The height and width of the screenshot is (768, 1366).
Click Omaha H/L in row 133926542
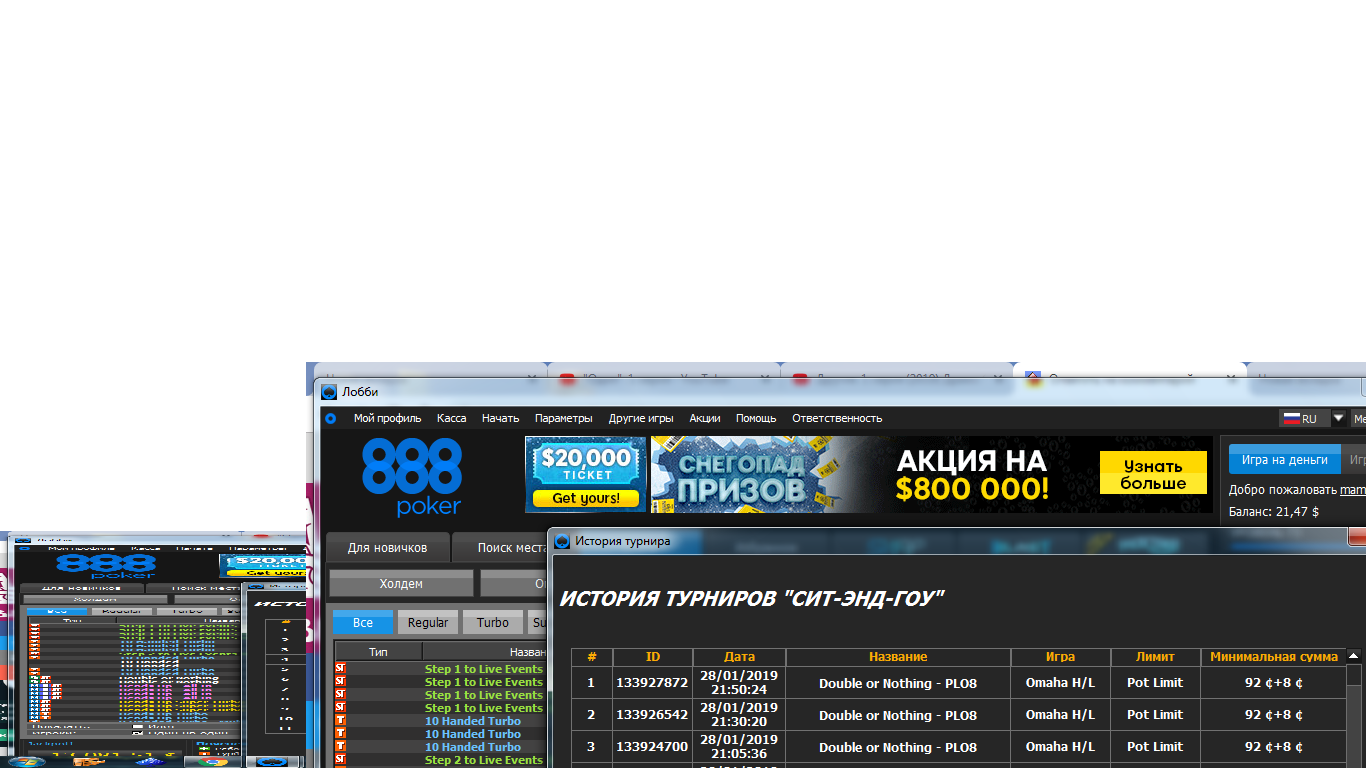pyautogui.click(x=1060, y=715)
